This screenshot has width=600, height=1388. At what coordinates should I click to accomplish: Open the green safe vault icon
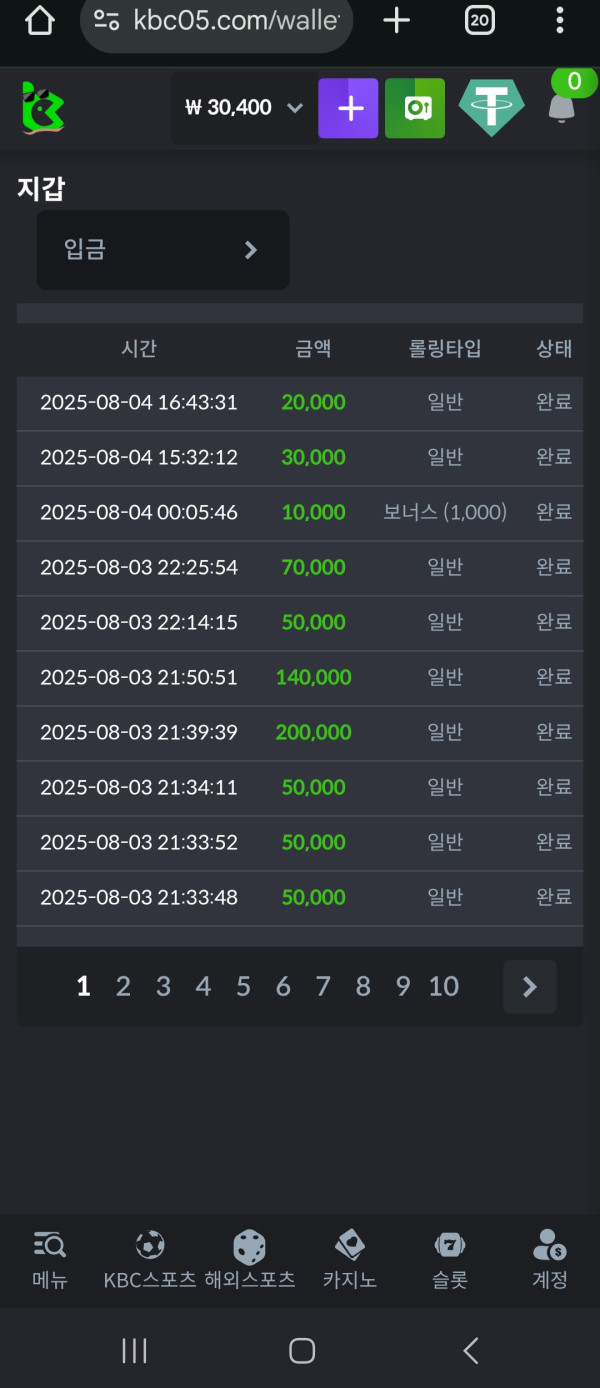point(415,108)
